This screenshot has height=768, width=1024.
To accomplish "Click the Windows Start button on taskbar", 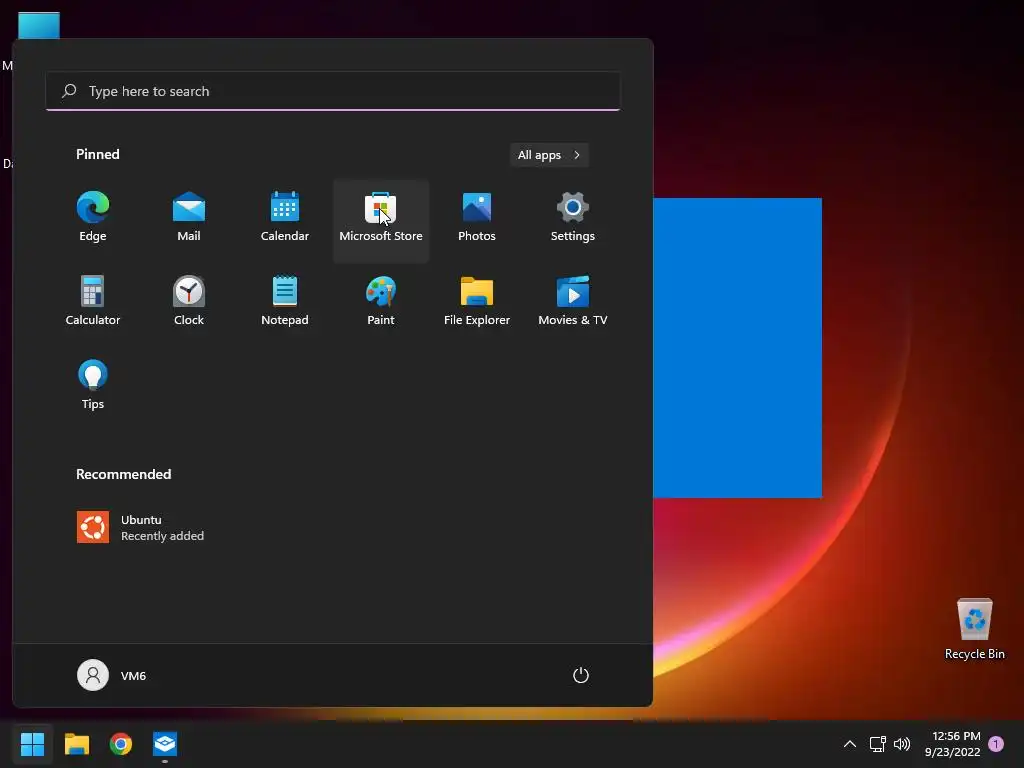I will [33, 744].
